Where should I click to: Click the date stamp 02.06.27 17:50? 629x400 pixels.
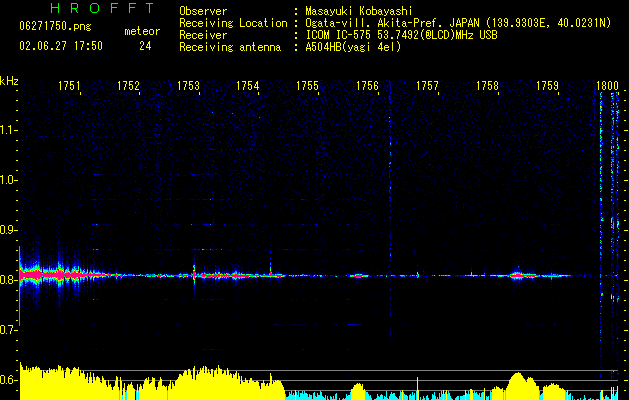[61, 46]
